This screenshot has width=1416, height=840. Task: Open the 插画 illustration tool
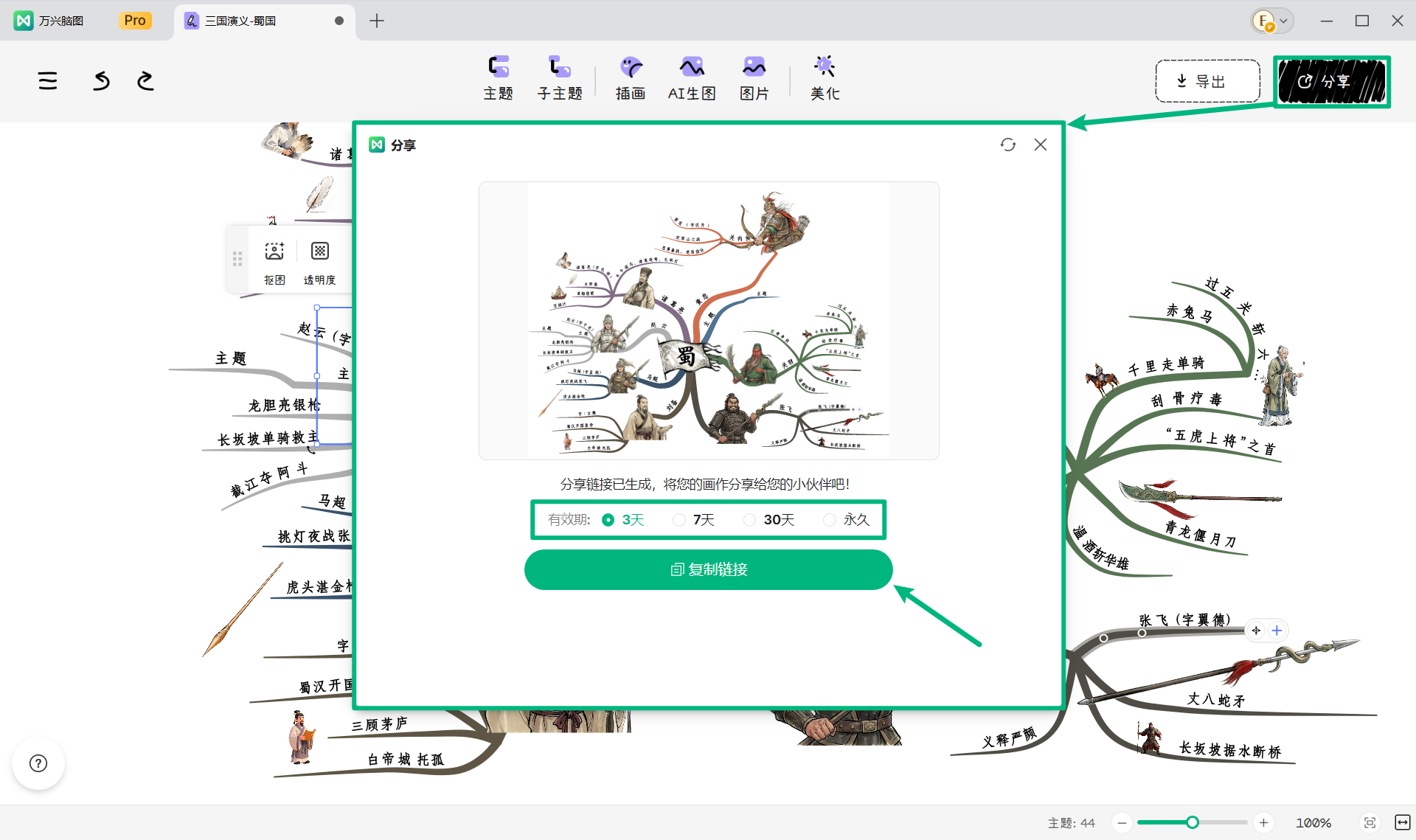631,78
